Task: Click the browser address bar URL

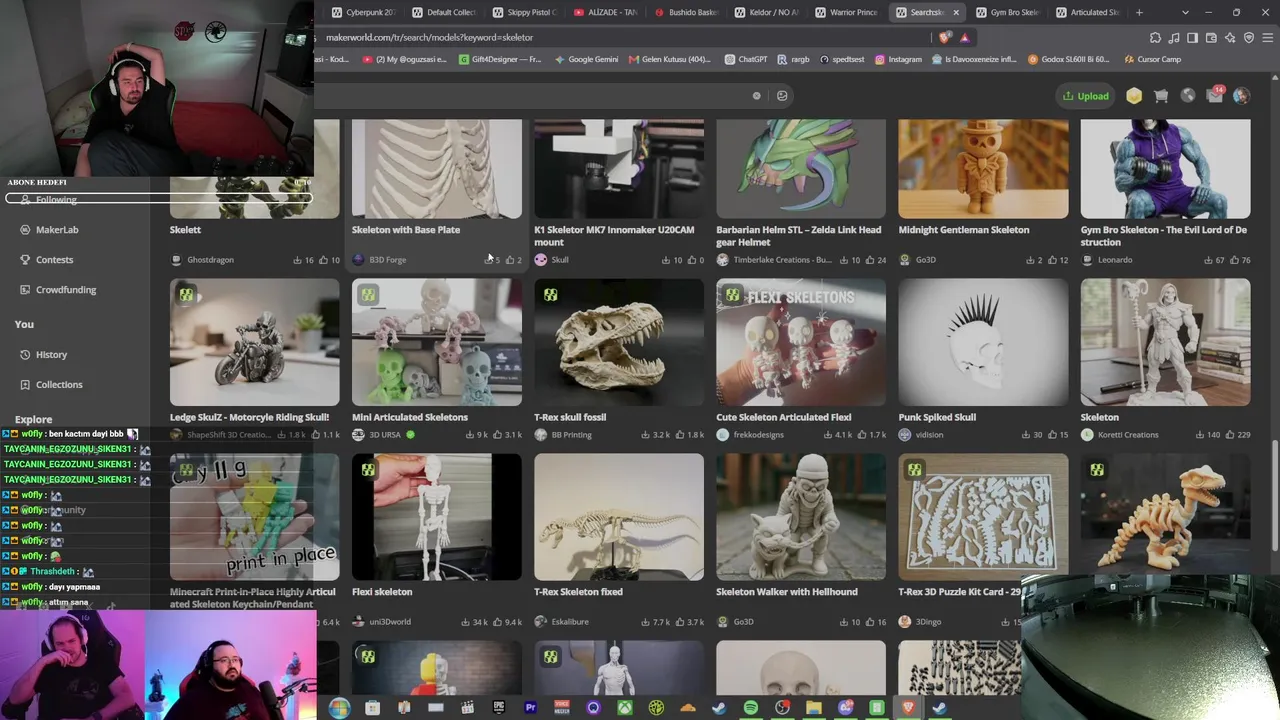Action: click(429, 38)
